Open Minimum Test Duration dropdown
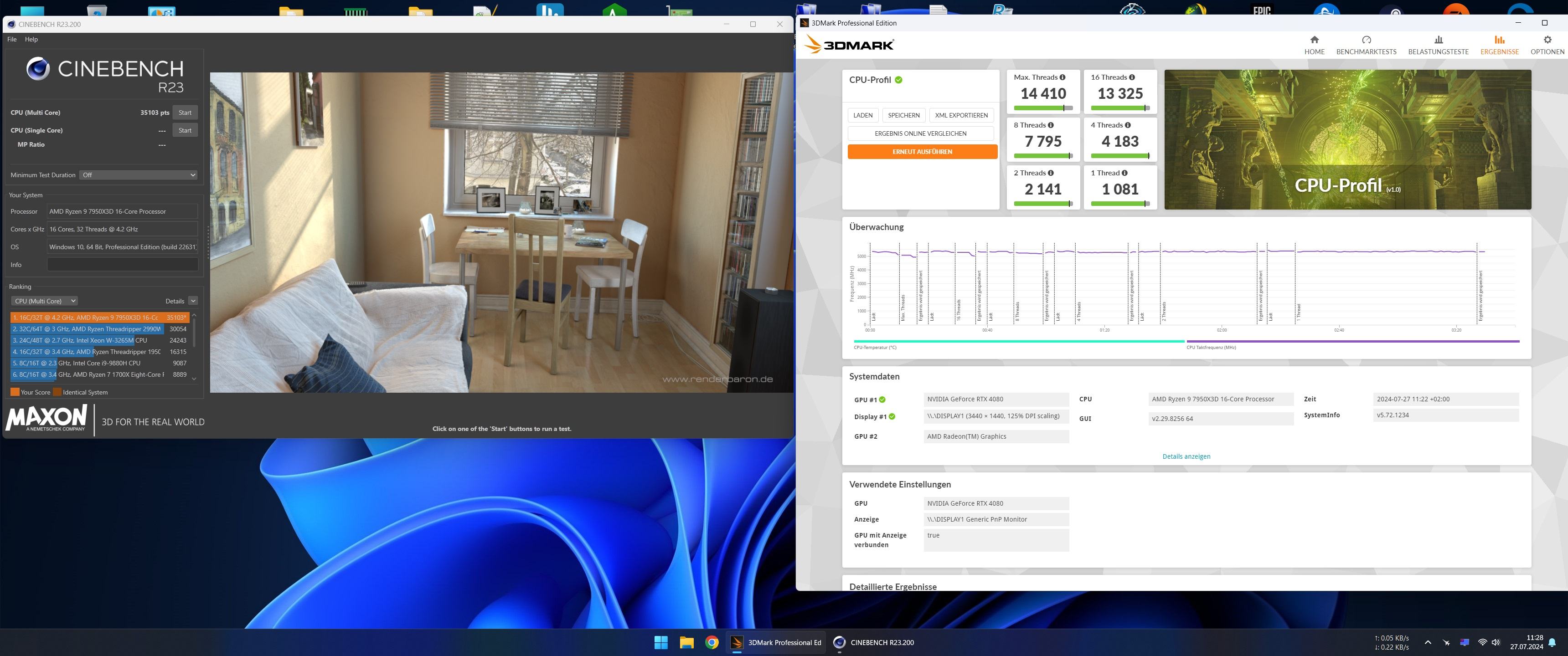 coord(139,175)
